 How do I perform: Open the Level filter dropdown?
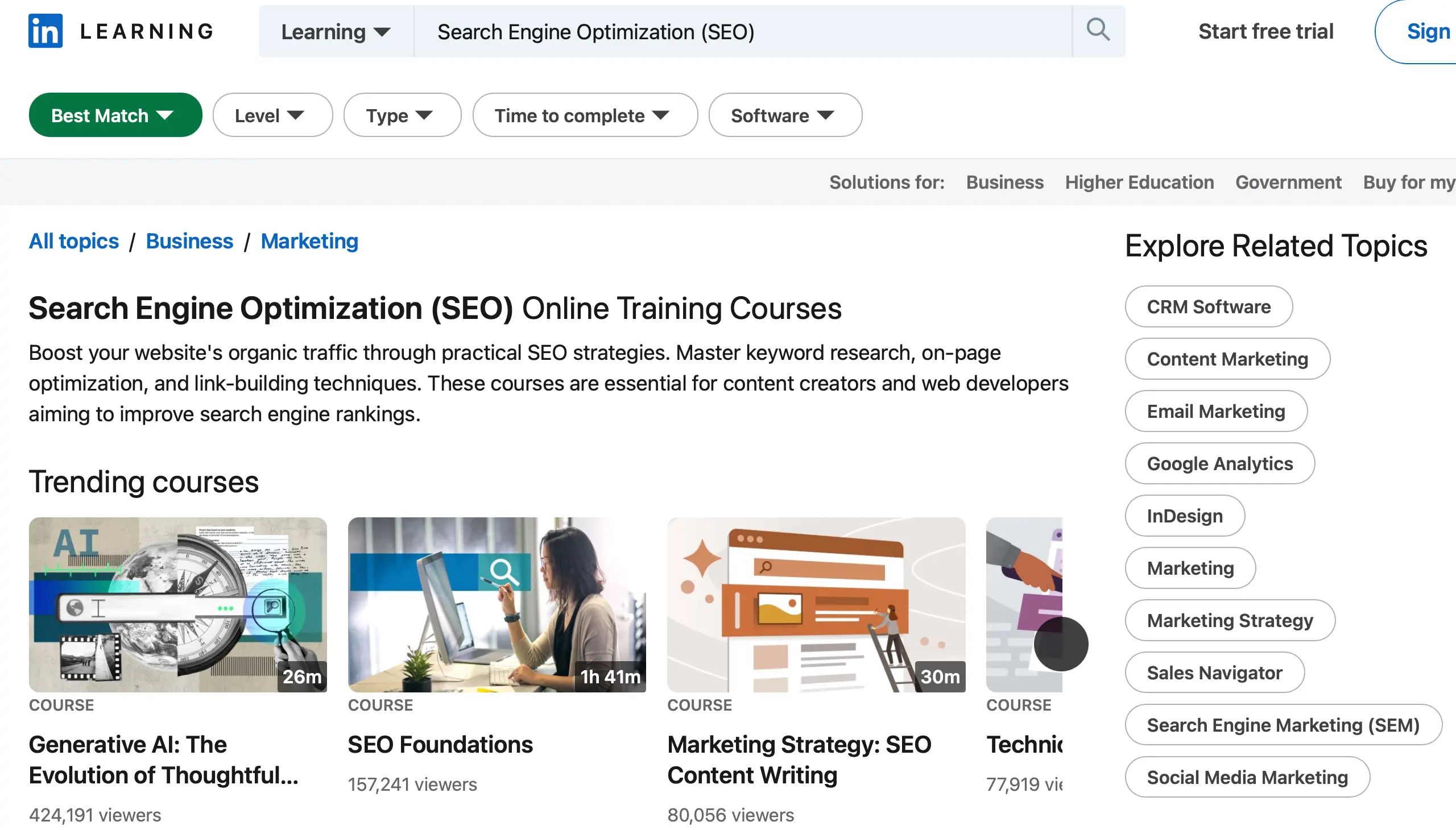click(272, 115)
